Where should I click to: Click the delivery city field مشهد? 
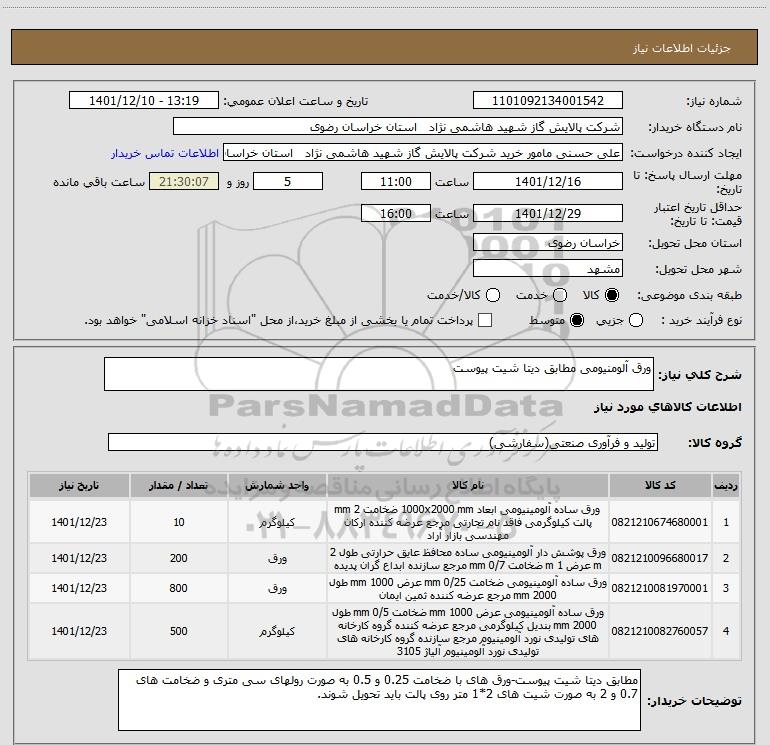click(548, 269)
